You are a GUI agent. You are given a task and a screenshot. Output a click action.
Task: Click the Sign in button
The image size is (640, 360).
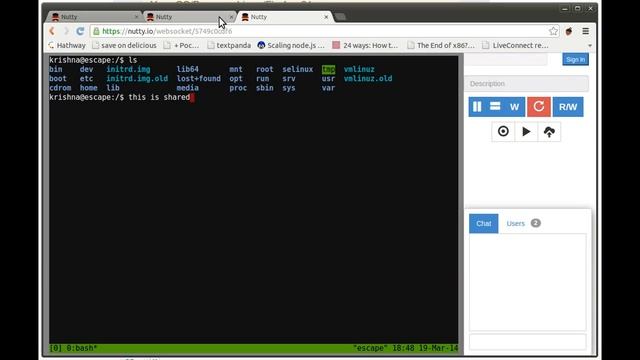pyautogui.click(x=575, y=60)
